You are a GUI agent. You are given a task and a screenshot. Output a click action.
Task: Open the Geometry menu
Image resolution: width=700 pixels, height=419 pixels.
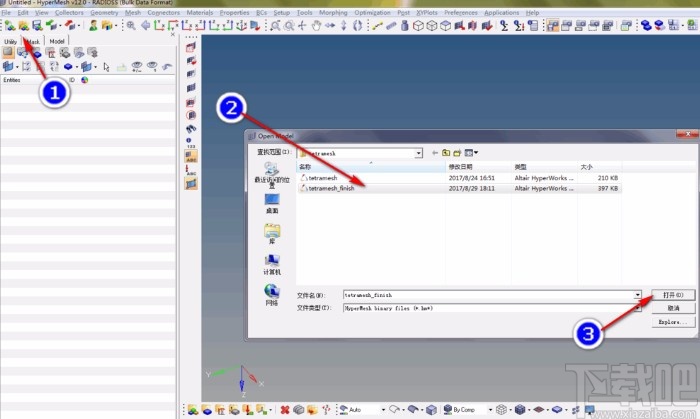(104, 12)
